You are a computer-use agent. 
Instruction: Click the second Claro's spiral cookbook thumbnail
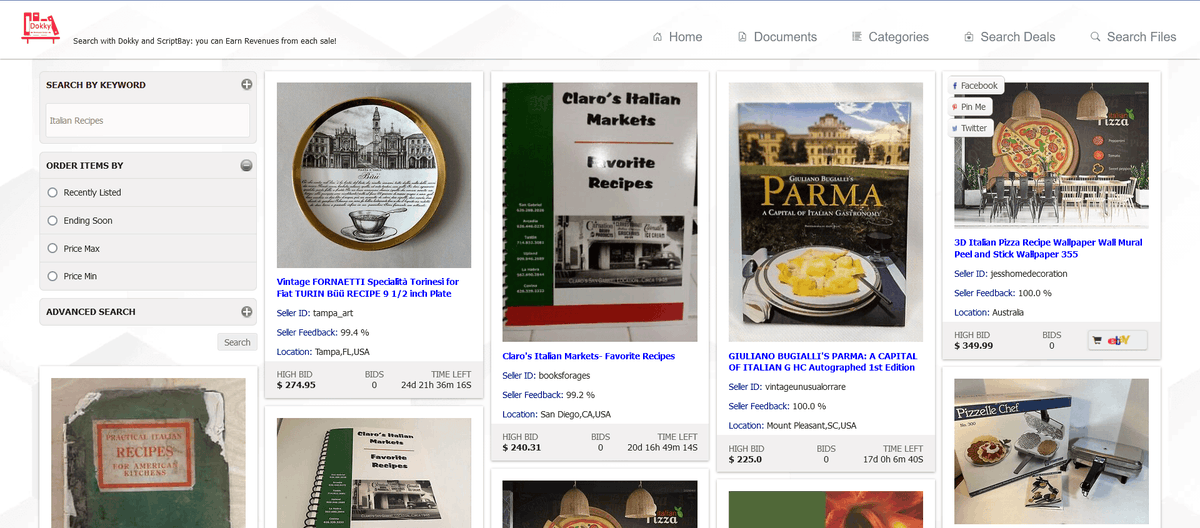[374, 473]
